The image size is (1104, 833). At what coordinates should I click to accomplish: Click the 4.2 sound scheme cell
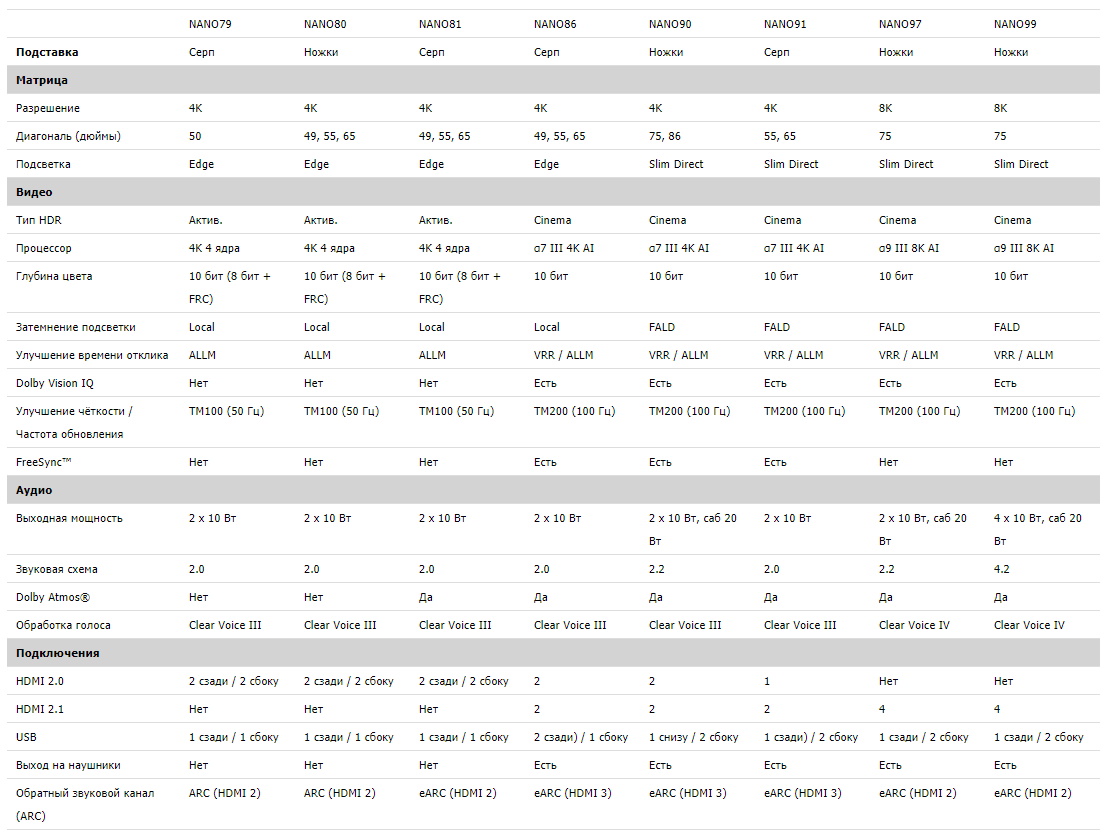click(1002, 569)
